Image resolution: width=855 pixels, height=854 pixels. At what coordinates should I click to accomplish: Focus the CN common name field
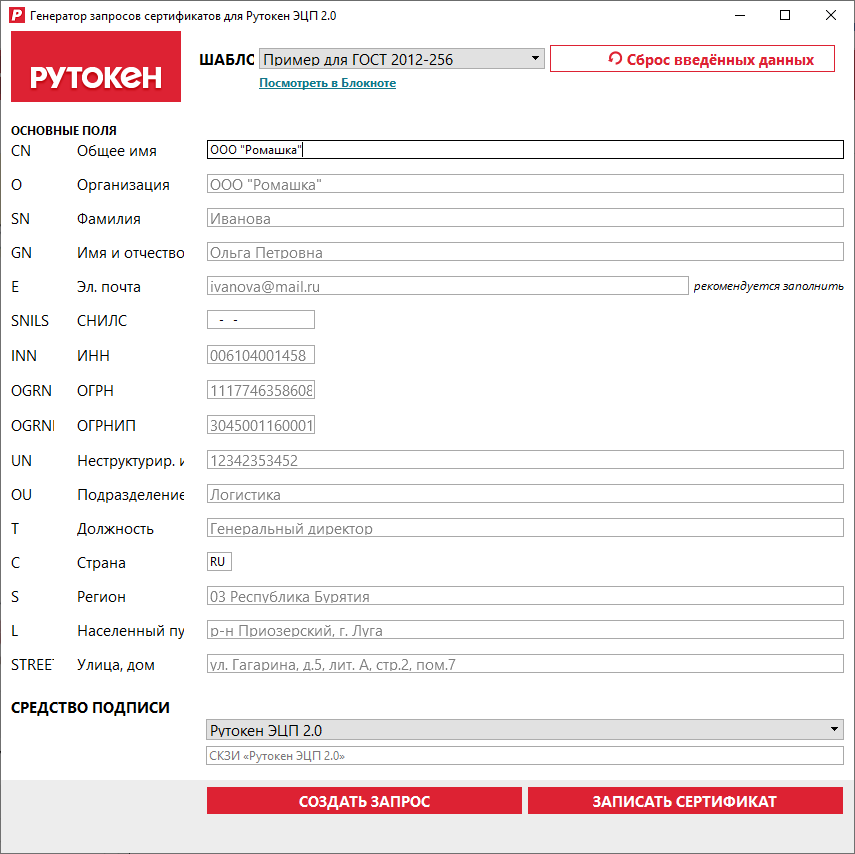click(525, 150)
